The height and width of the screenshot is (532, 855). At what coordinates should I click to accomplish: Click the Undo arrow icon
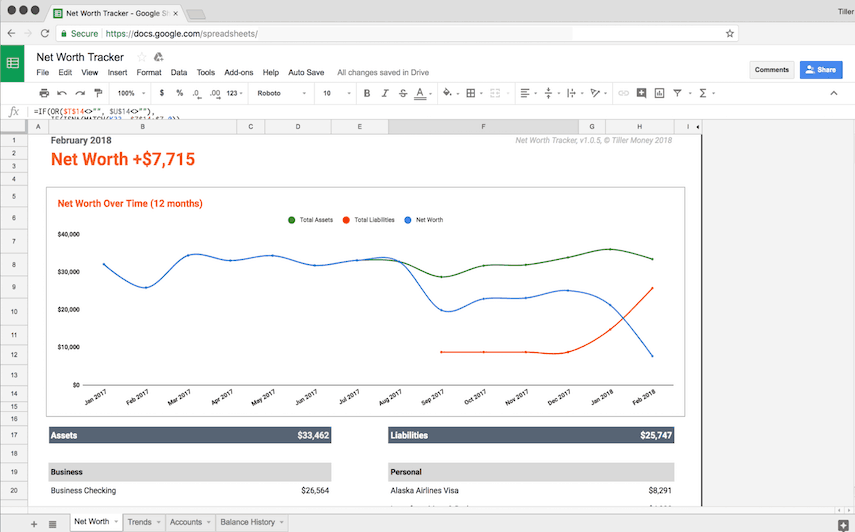point(62,93)
